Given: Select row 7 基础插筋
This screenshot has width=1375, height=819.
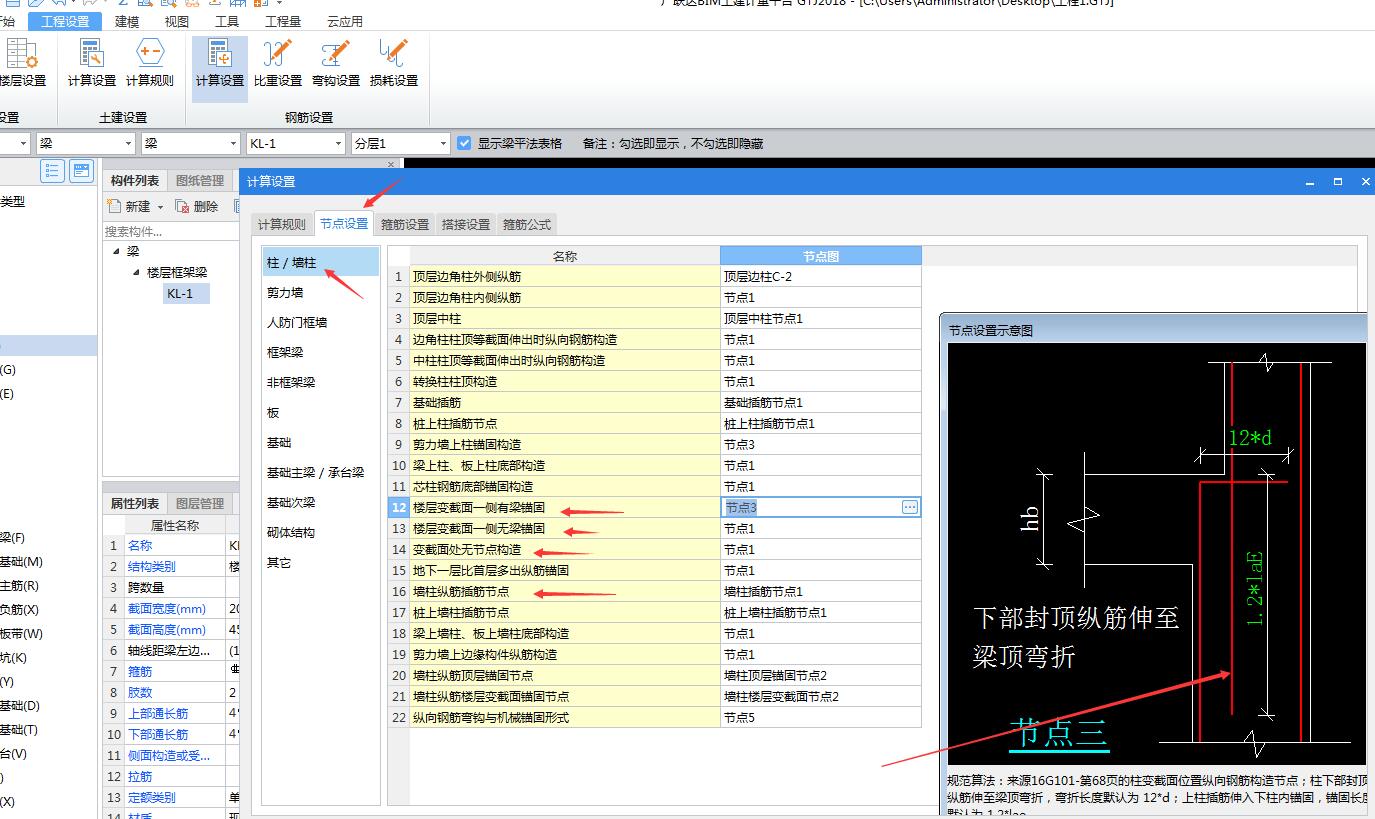Looking at the screenshot, I should click(x=565, y=402).
